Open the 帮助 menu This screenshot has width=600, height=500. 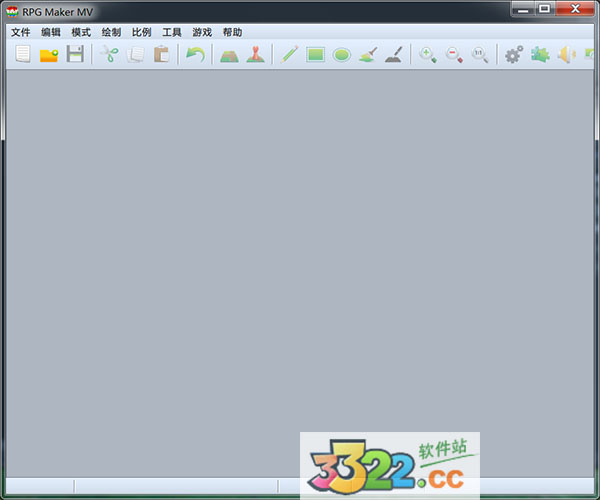(232, 33)
